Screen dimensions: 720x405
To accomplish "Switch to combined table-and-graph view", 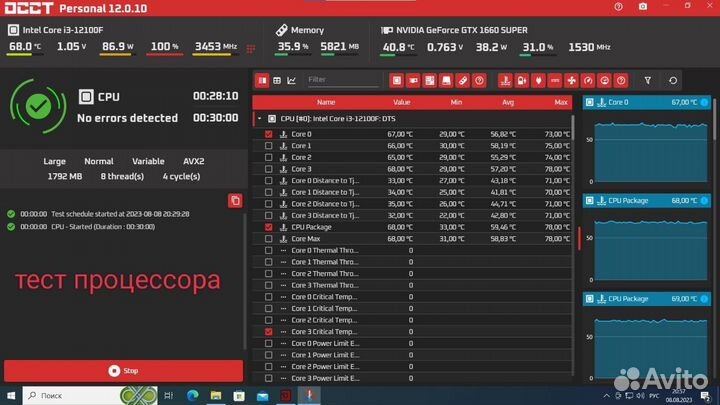I will click(x=262, y=80).
